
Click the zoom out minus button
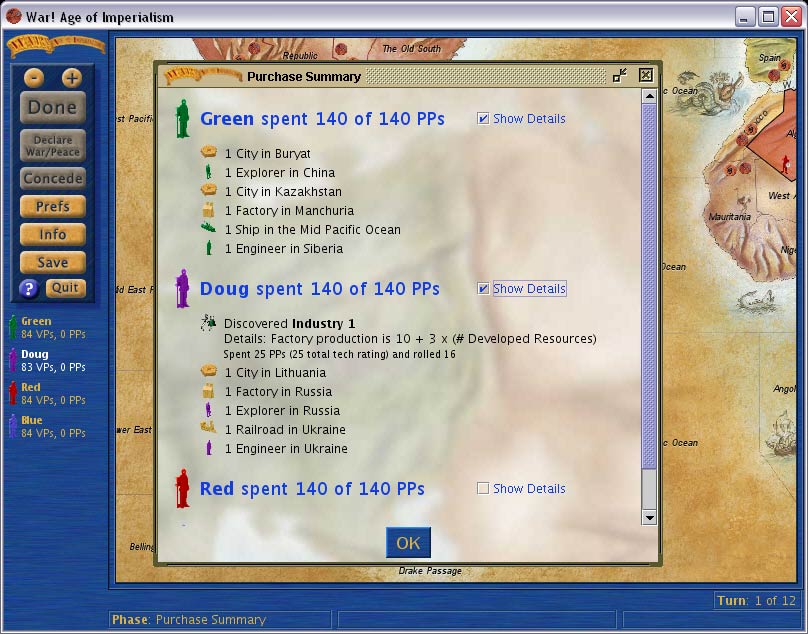coord(34,78)
